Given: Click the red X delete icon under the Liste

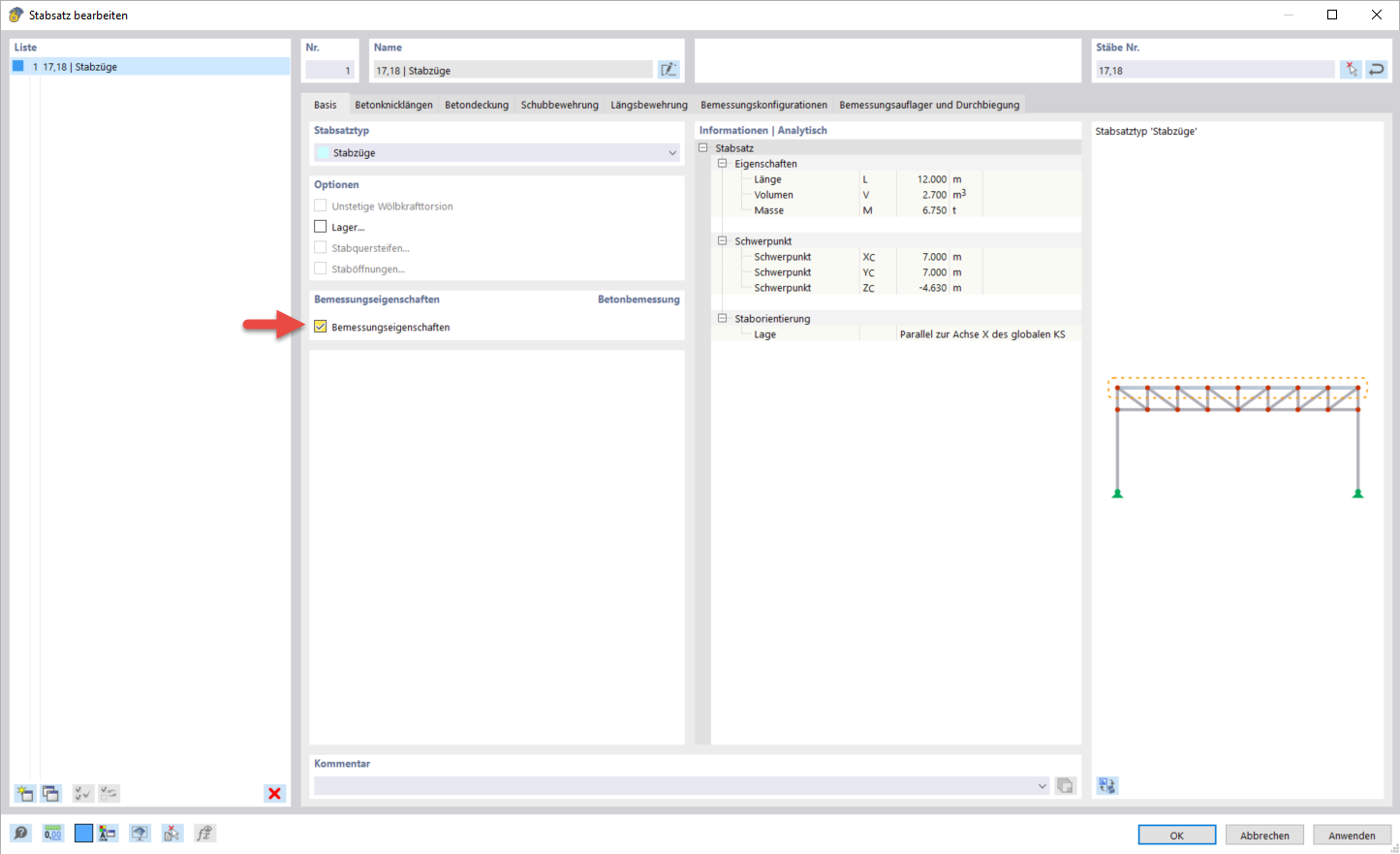Looking at the screenshot, I should point(274,793).
